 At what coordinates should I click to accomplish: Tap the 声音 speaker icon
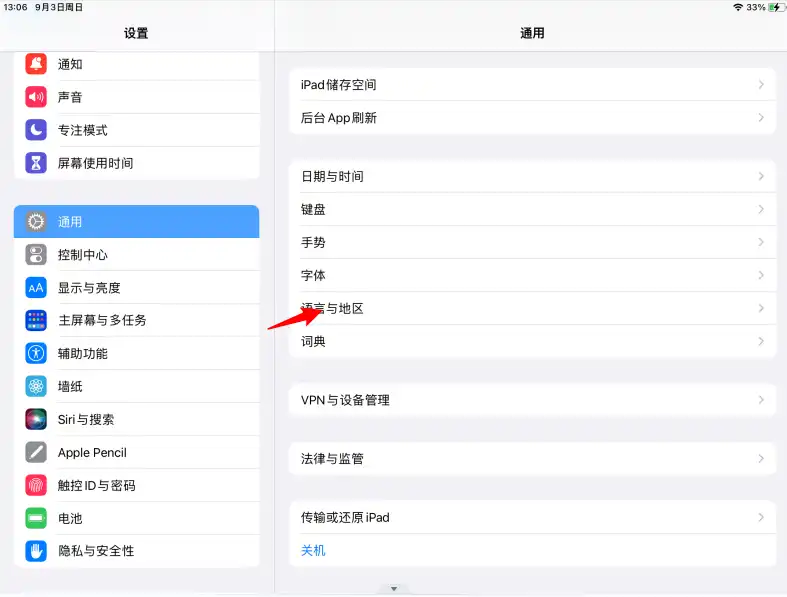36,97
